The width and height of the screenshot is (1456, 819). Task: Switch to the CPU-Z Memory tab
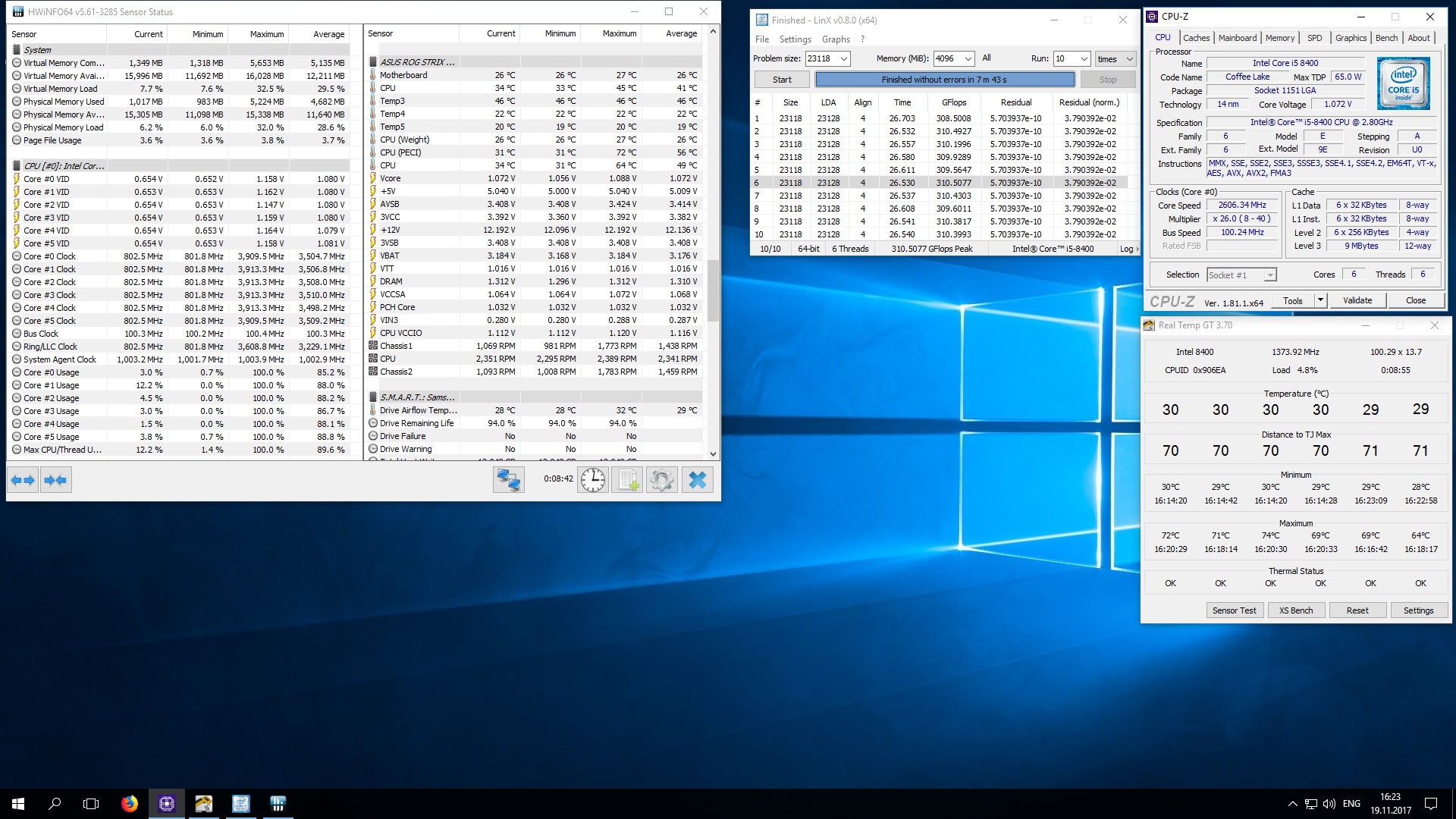pos(1280,38)
